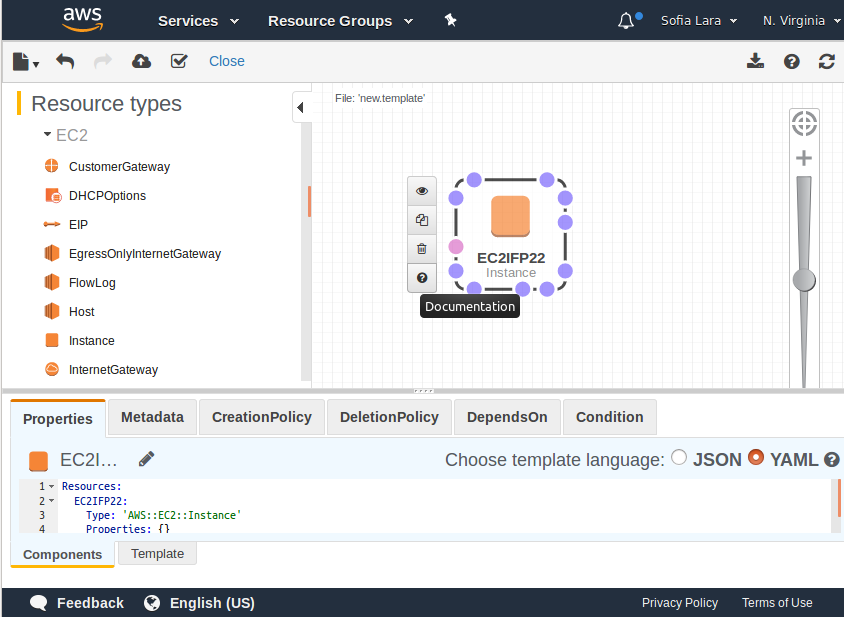
Task: Click the Close link in the toolbar
Action: pyautogui.click(x=226, y=61)
